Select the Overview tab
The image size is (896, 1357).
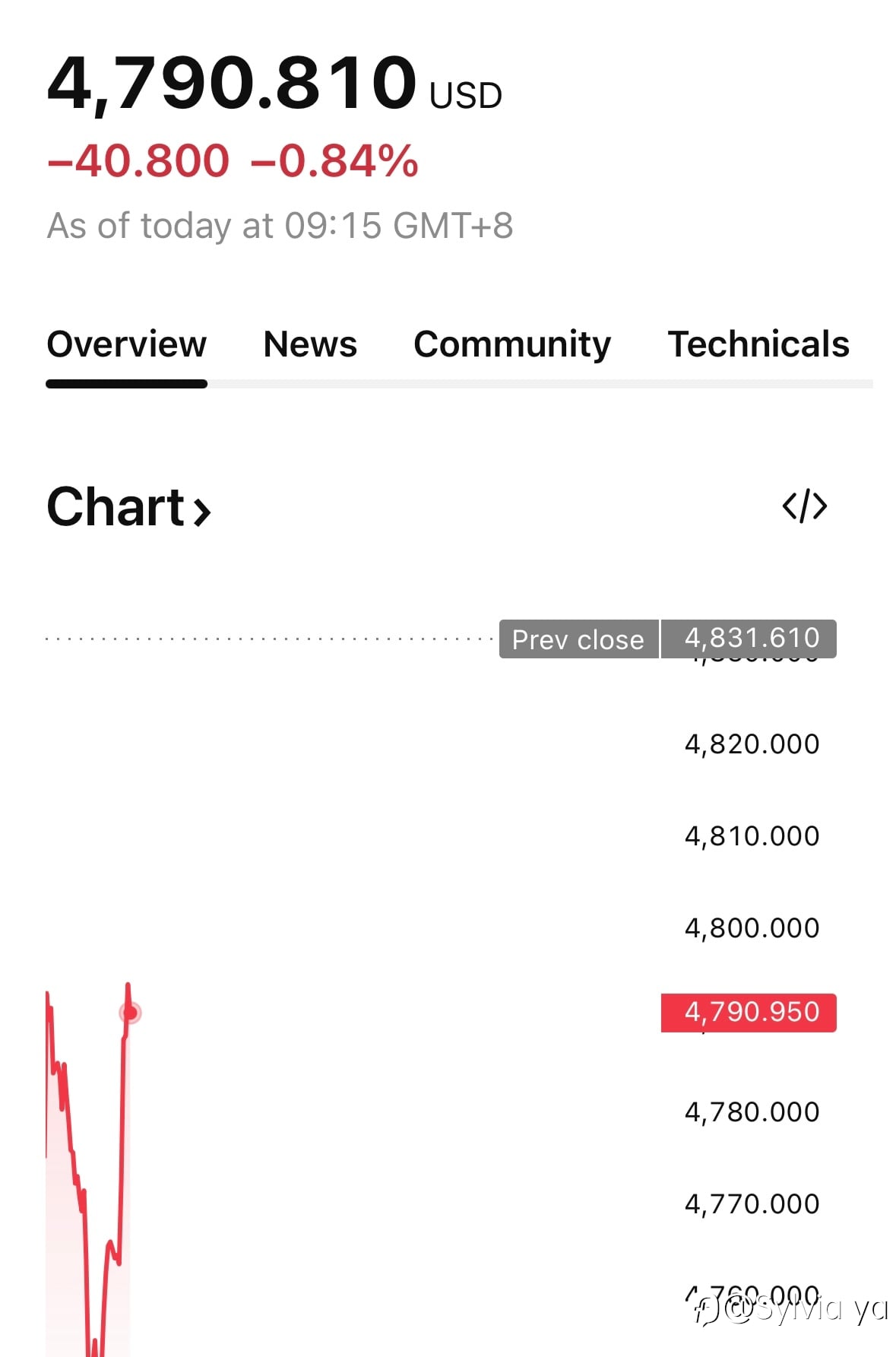point(126,344)
